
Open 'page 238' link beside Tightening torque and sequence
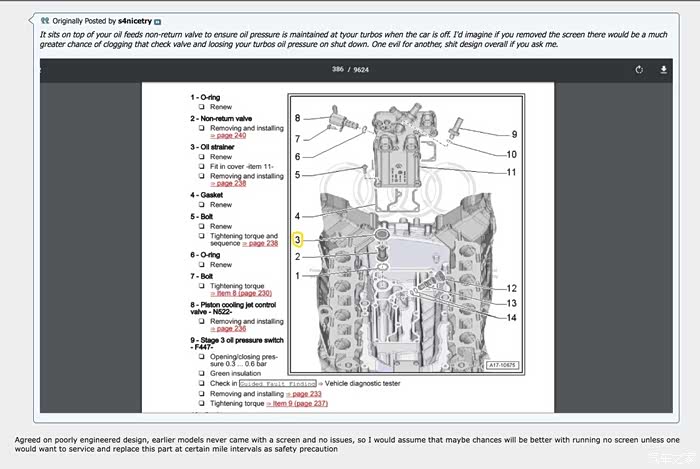click(260, 243)
